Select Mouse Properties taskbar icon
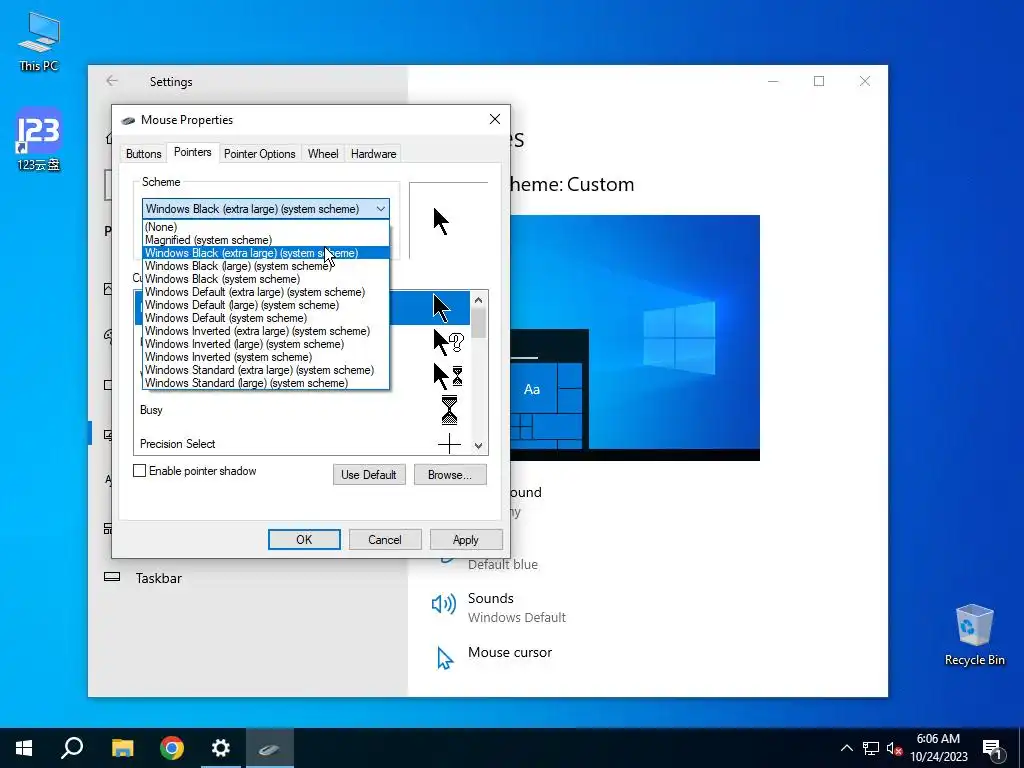 (x=270, y=748)
